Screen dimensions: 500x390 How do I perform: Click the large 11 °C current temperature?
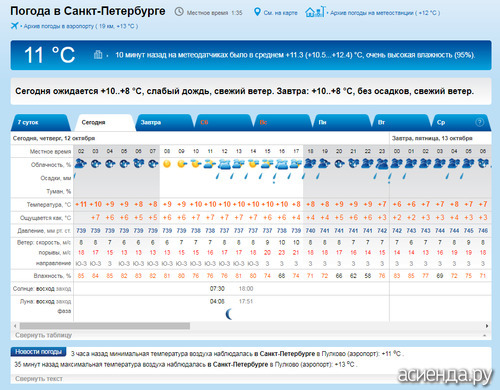pyautogui.click(x=49, y=55)
